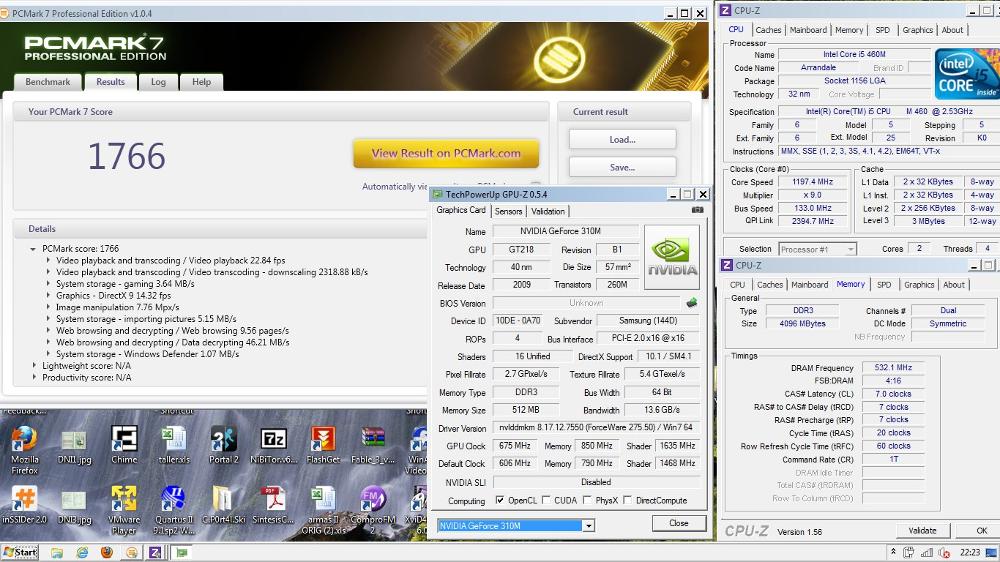Launch the FlashGet desktop shortcut
This screenshot has height=562, width=1000.
pyautogui.click(x=323, y=445)
